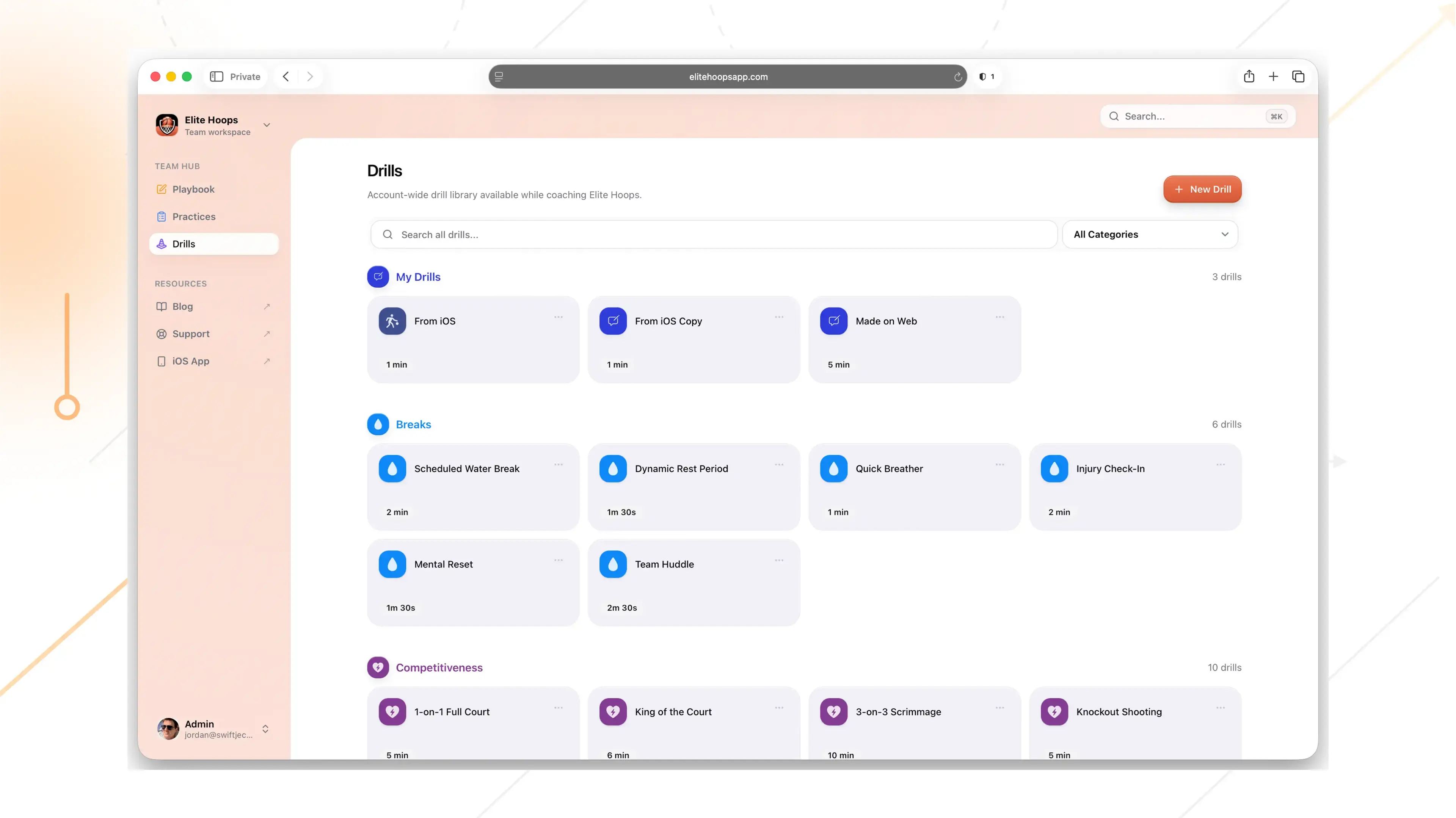The height and width of the screenshot is (818, 1456).
Task: Go forward with the browser forward arrow
Action: point(310,77)
